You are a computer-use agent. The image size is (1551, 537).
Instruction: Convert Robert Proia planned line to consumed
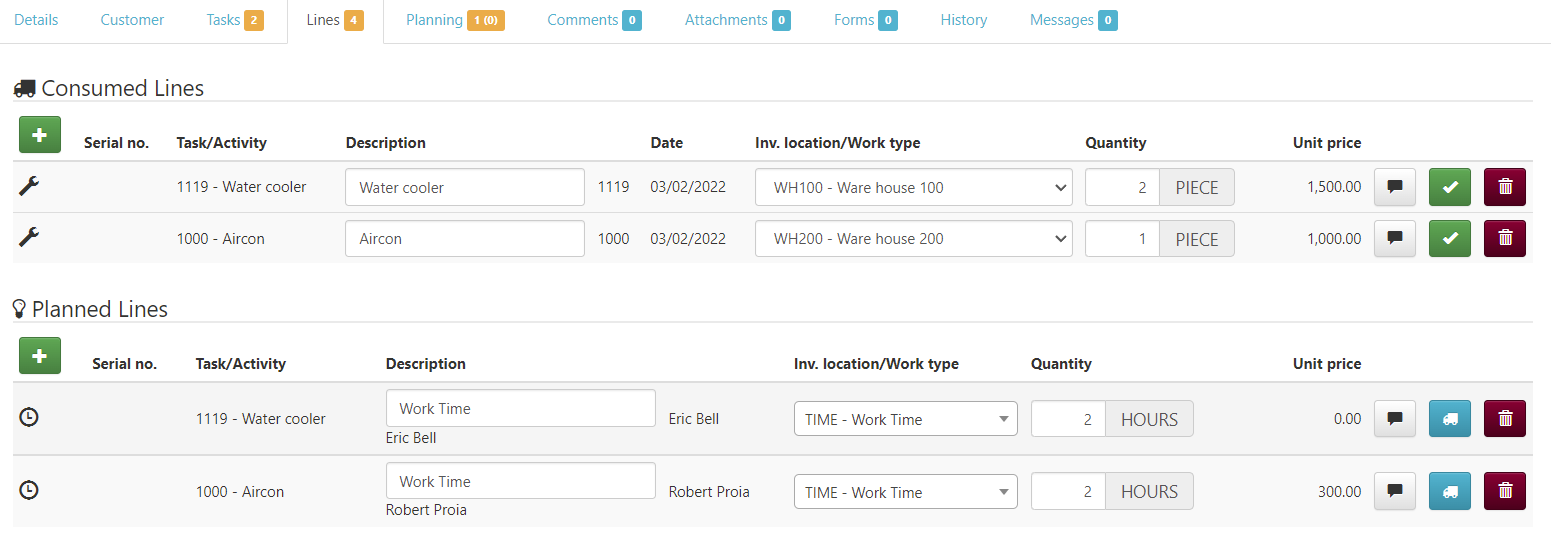pyautogui.click(x=1449, y=491)
